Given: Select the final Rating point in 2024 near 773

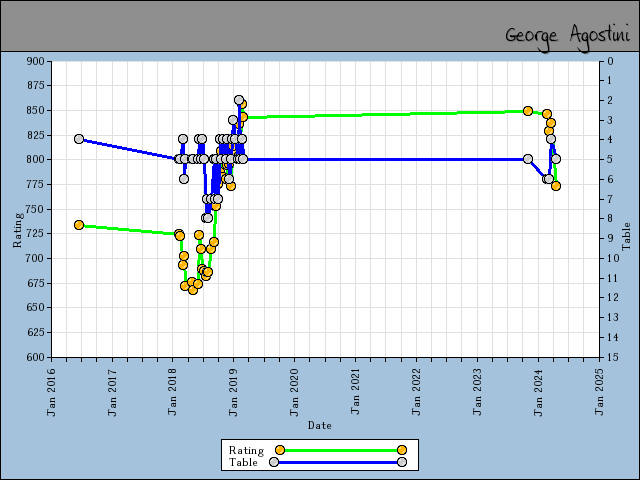Looking at the screenshot, I should click(x=556, y=186).
